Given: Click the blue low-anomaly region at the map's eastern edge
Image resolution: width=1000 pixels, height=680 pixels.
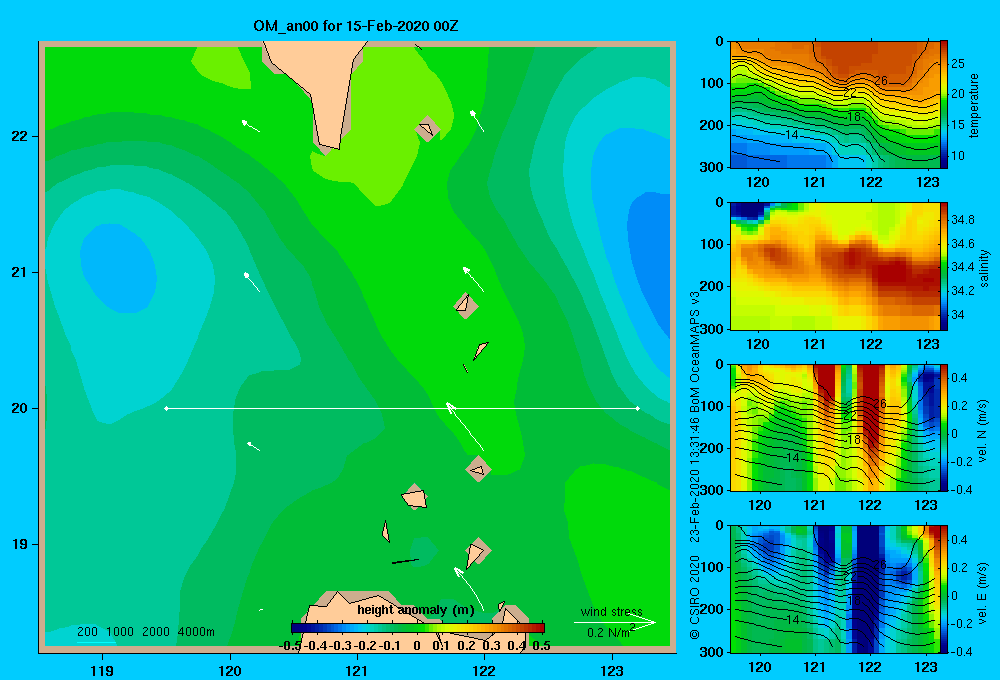Looking at the screenshot, I should click(649, 265).
